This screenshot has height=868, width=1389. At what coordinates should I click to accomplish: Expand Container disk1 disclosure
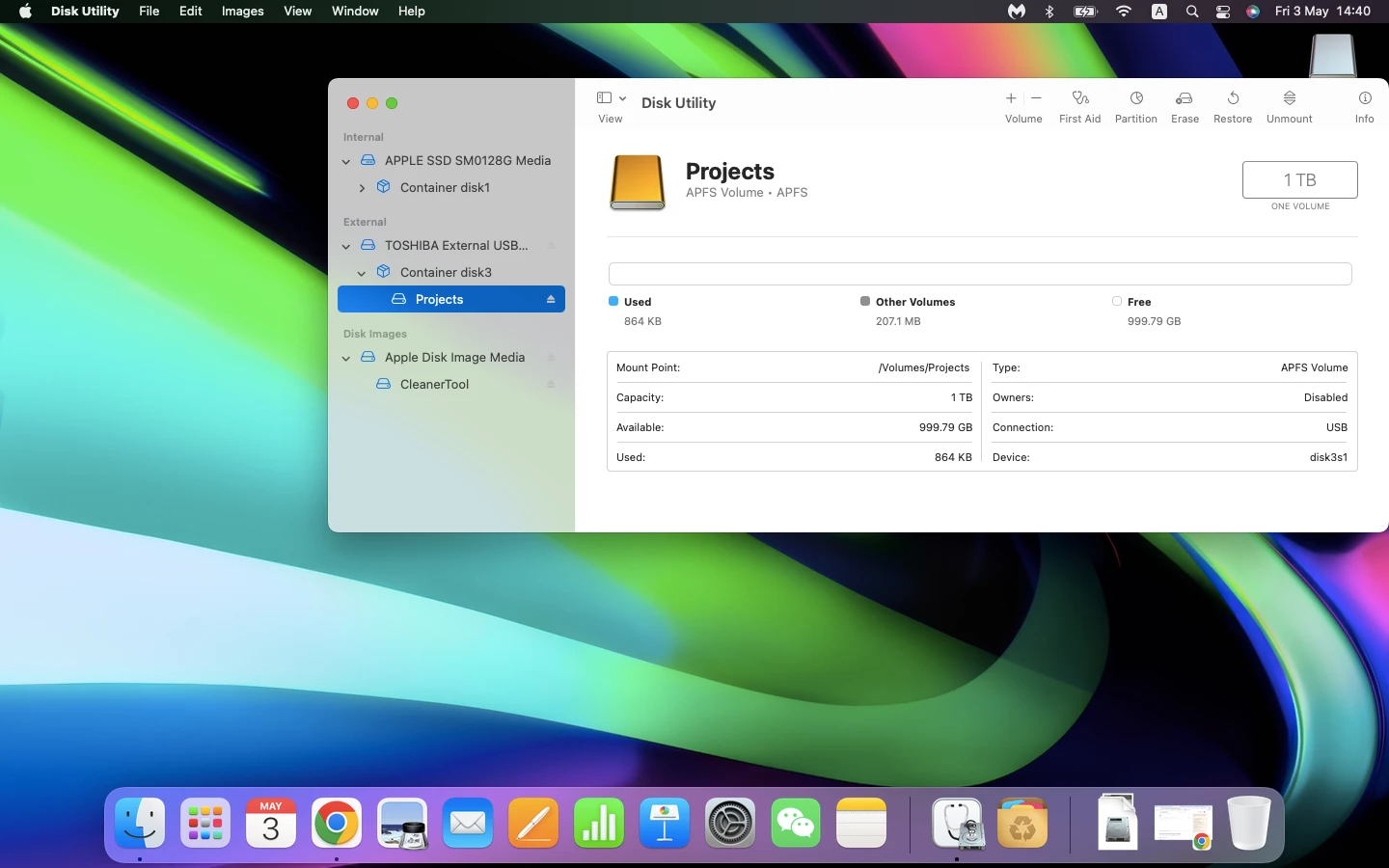click(x=362, y=188)
